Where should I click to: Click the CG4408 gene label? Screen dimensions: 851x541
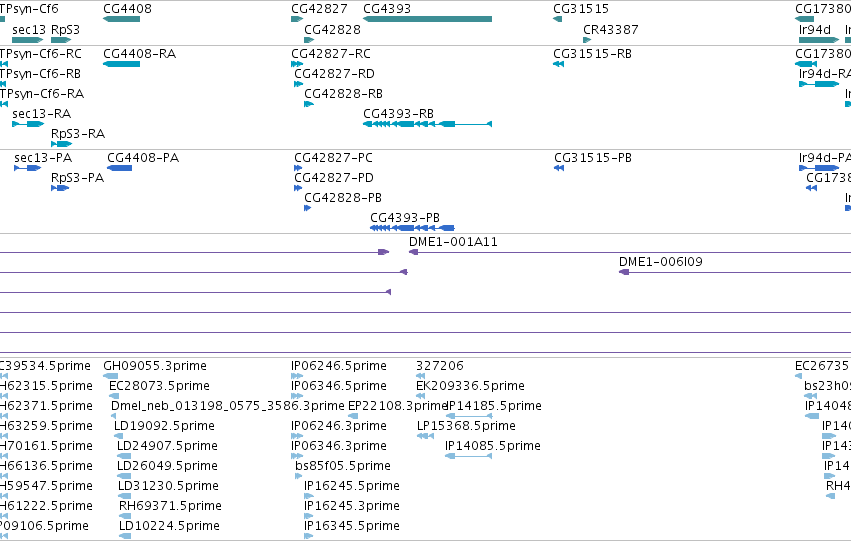127,9
